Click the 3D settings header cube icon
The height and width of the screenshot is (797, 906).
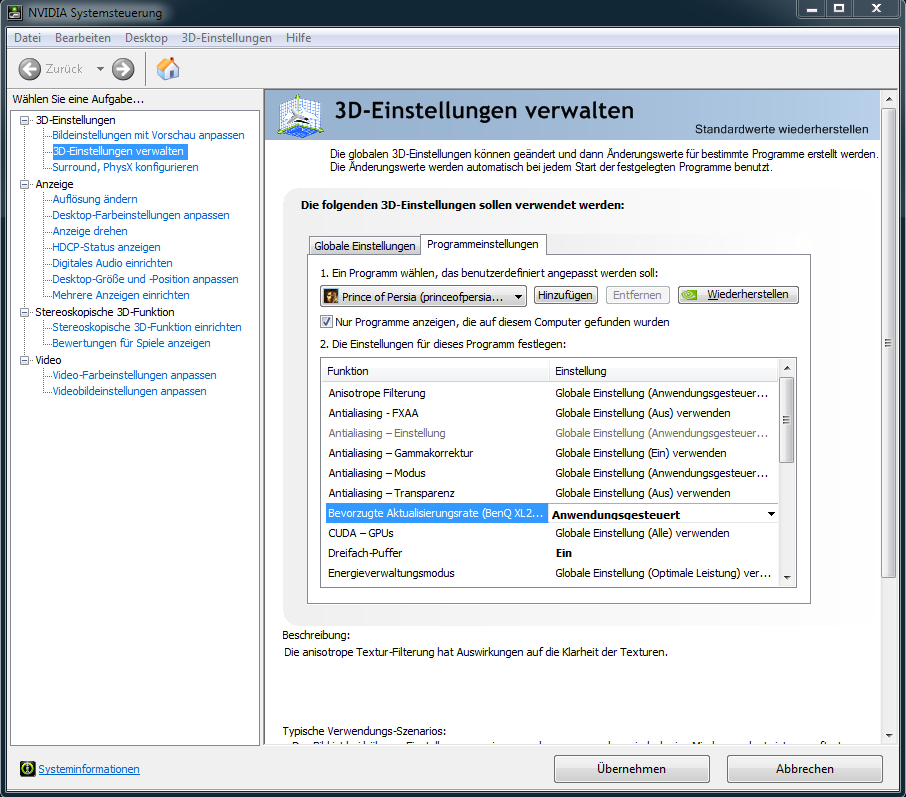[299, 116]
